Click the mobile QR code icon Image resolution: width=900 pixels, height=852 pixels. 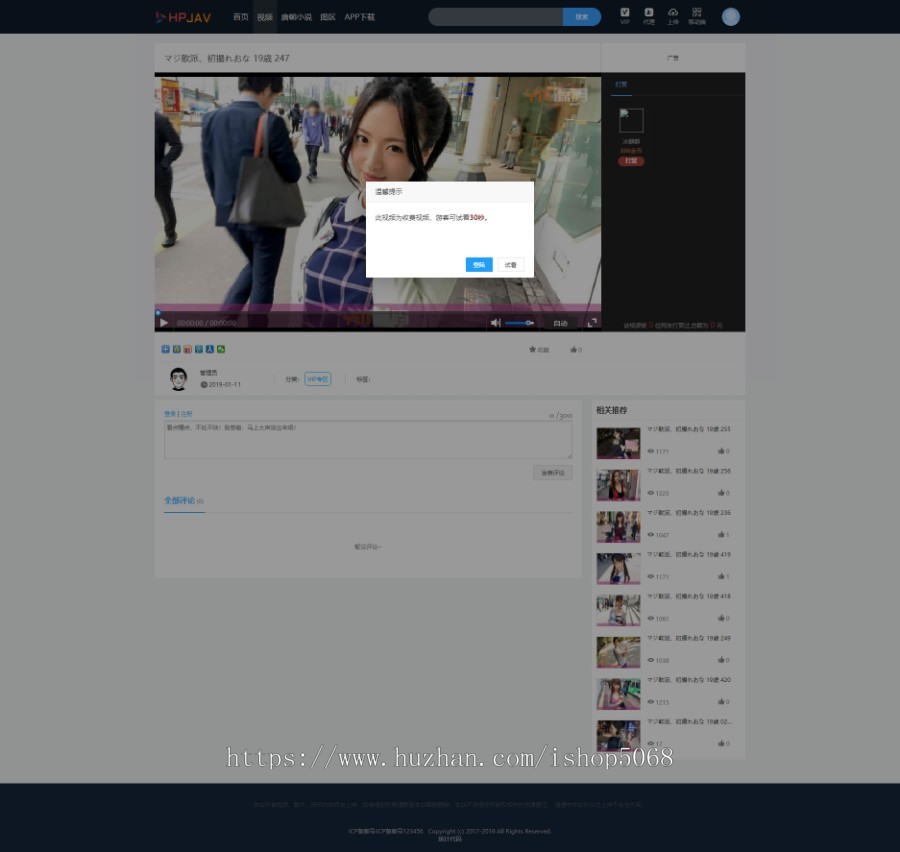pos(697,15)
